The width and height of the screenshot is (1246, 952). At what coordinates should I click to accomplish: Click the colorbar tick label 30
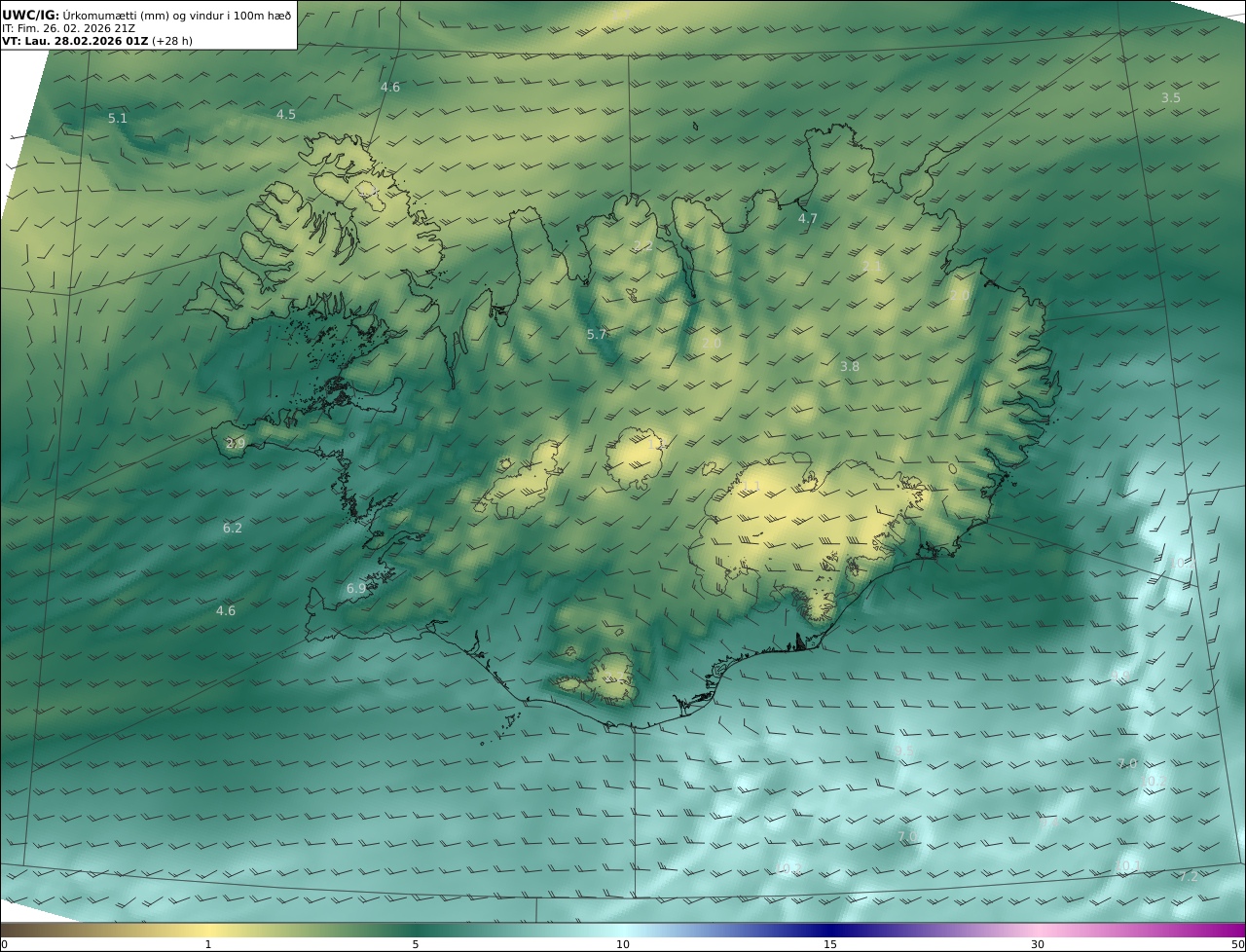[1038, 944]
